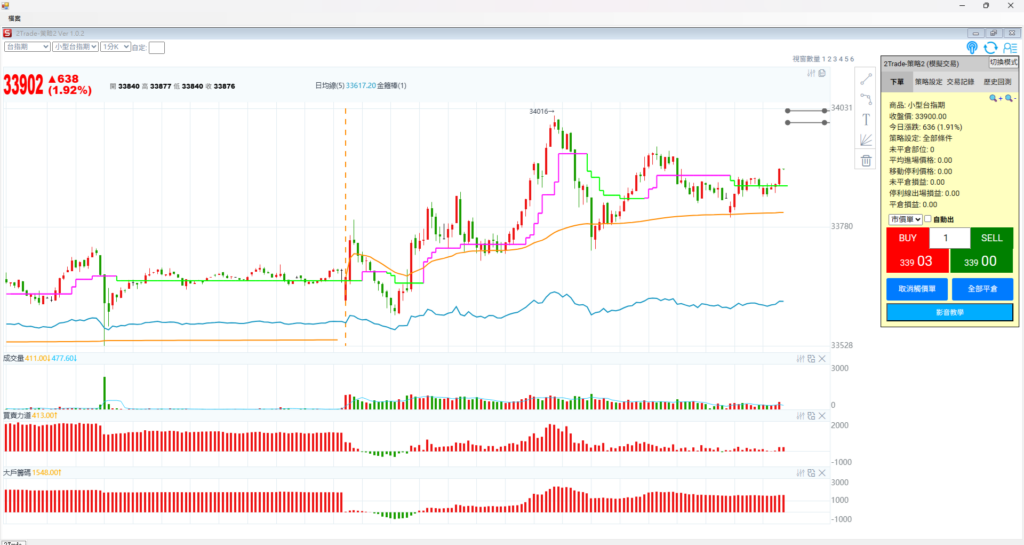The height and width of the screenshot is (545, 1024).
Task: Select the trend line drawing tool
Action: [866, 78]
